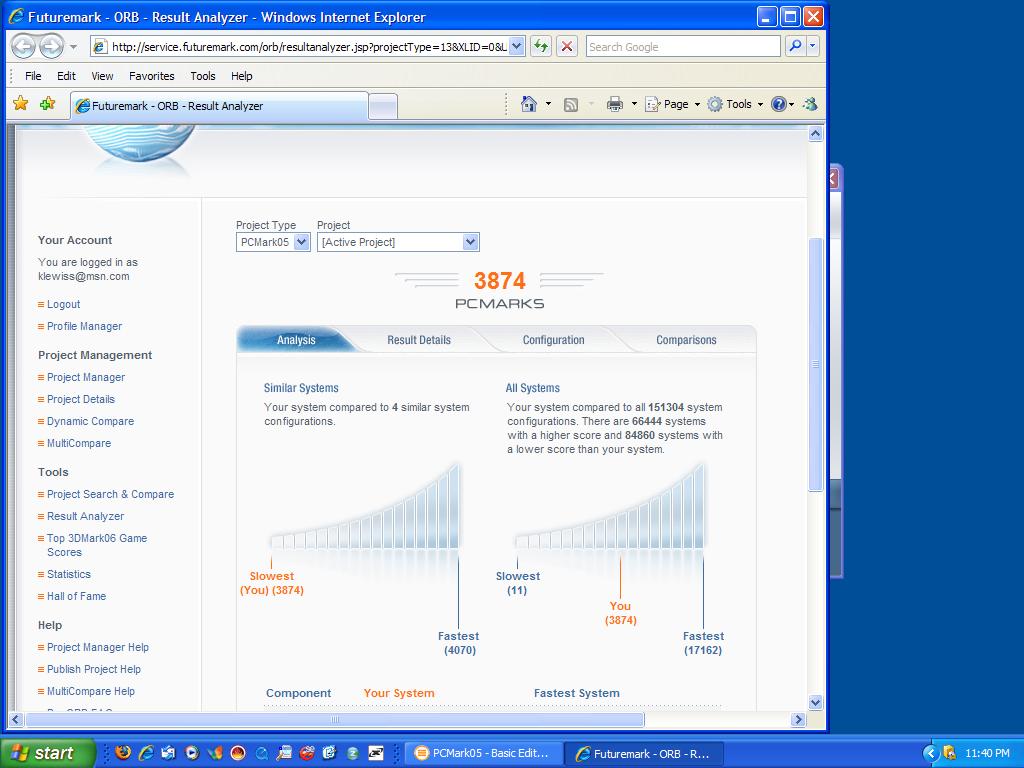Viewport: 1024px width, 768px height.
Task: Open Top 3DMark06 Game Scores link
Action: click(97, 545)
